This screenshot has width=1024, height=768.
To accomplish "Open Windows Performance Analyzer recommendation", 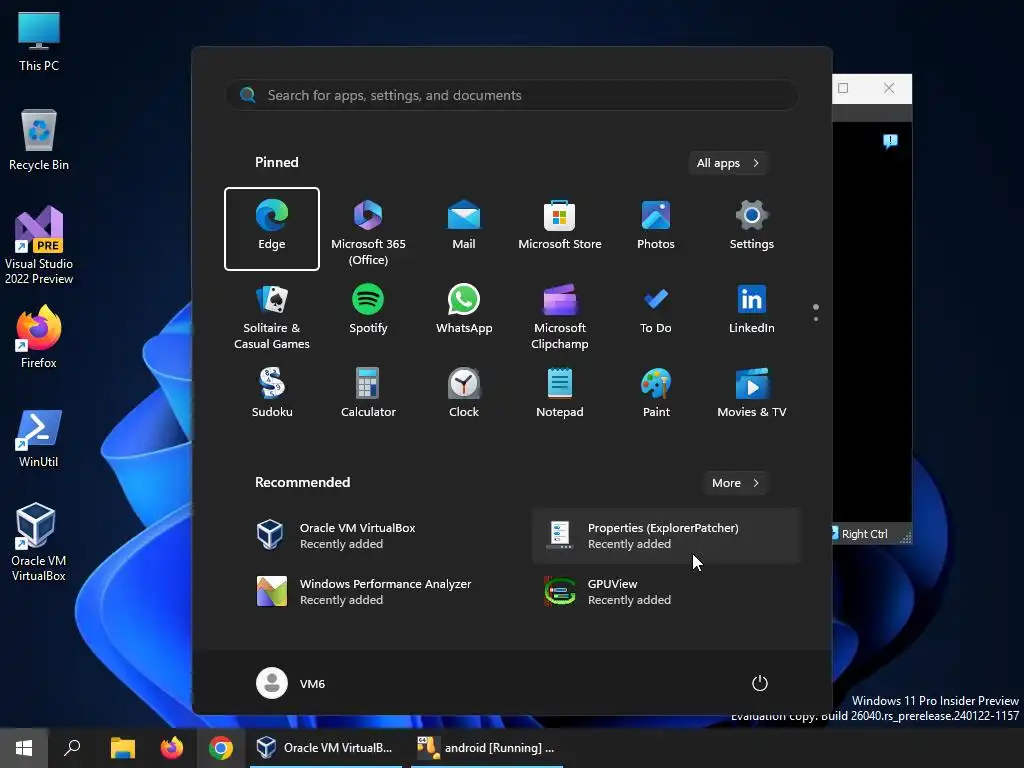I will coord(379,592).
